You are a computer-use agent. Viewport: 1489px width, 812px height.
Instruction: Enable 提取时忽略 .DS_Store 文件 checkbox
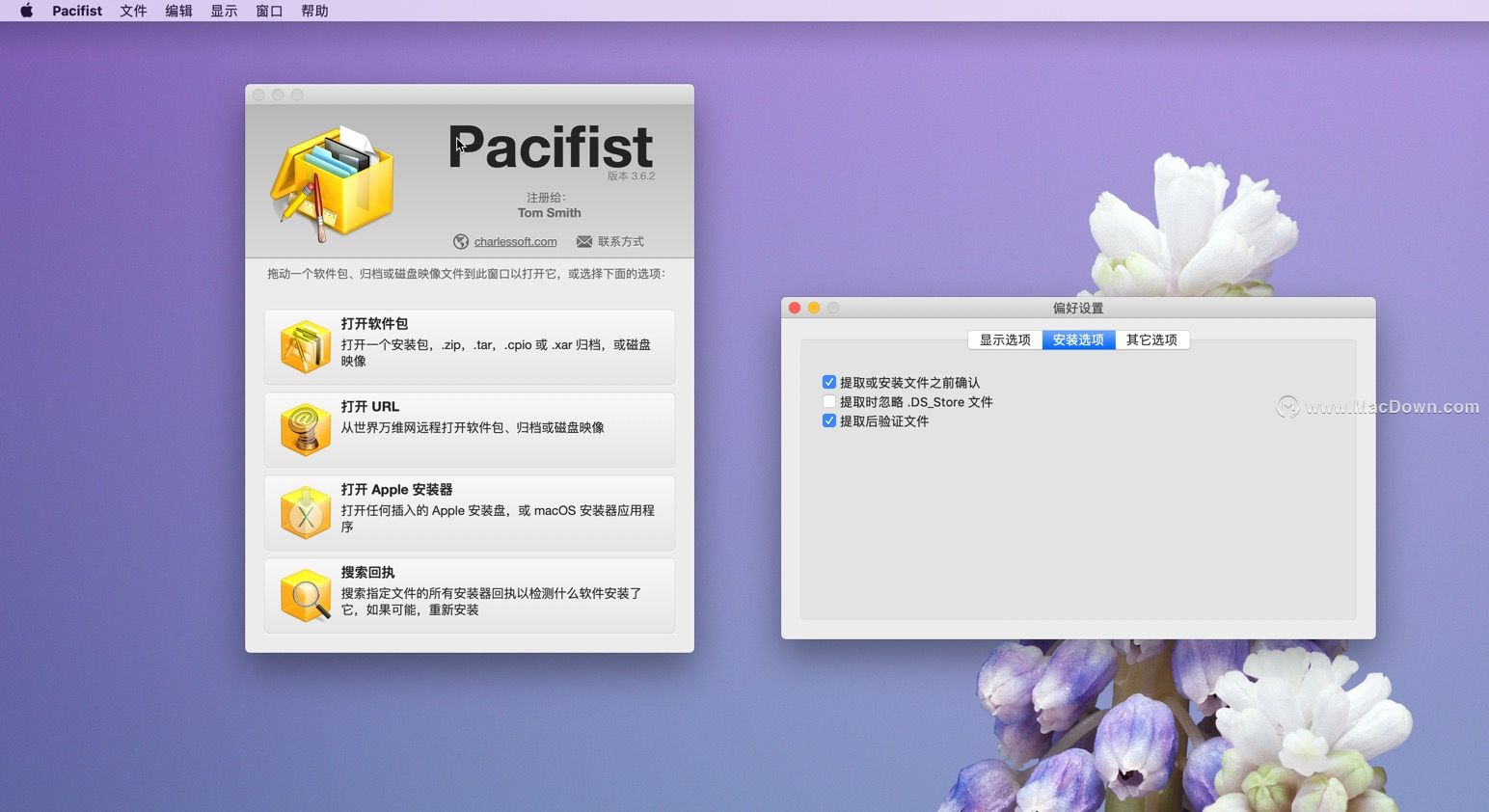point(828,401)
